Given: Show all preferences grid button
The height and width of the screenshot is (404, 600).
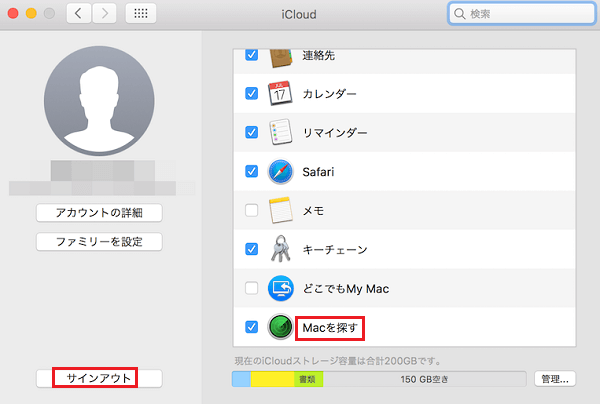Looking at the screenshot, I should click(141, 14).
